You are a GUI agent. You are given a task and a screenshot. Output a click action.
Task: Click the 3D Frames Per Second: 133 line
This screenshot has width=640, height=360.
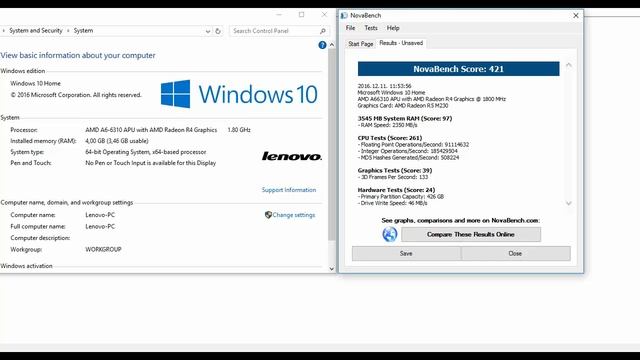pyautogui.click(x=393, y=177)
